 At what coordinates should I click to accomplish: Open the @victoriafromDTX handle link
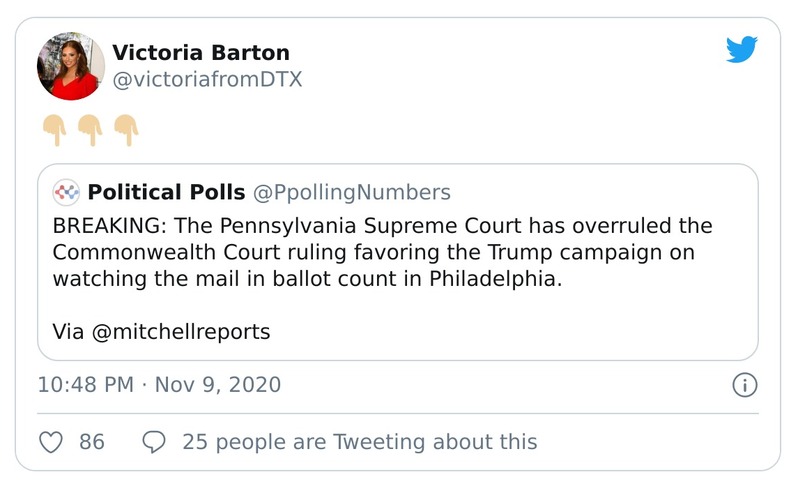pos(207,81)
